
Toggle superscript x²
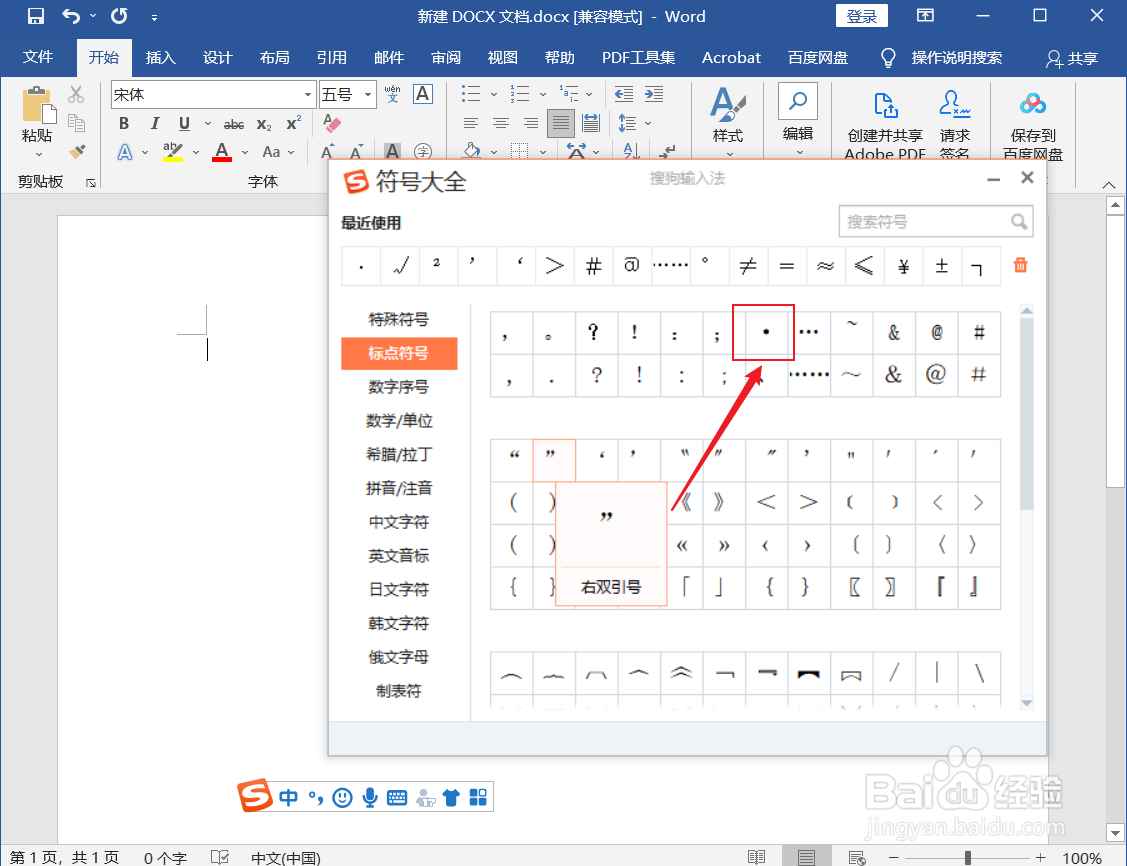293,124
